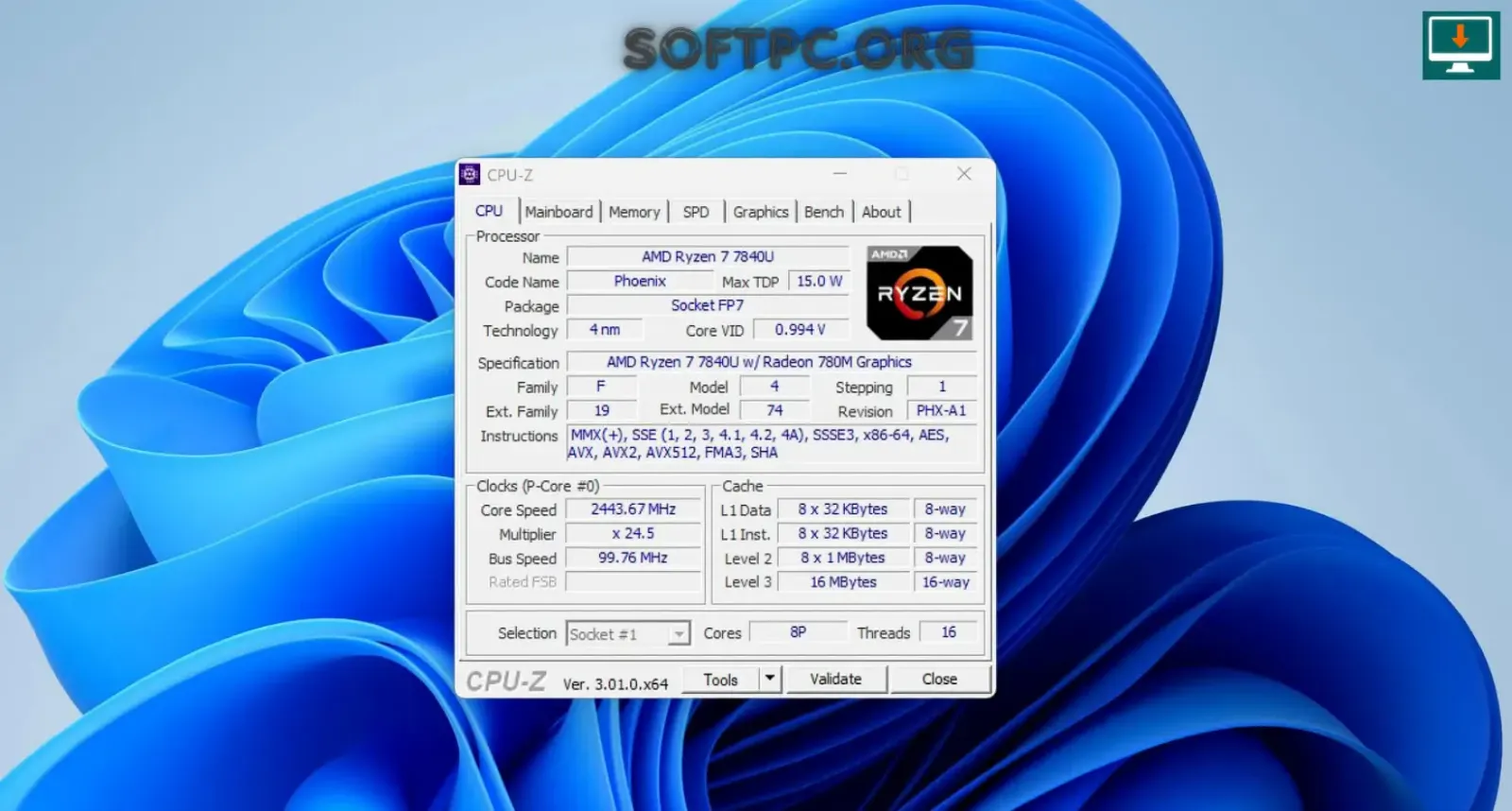Open the Mainboard tab
This screenshot has width=1512, height=811.
pos(558,212)
